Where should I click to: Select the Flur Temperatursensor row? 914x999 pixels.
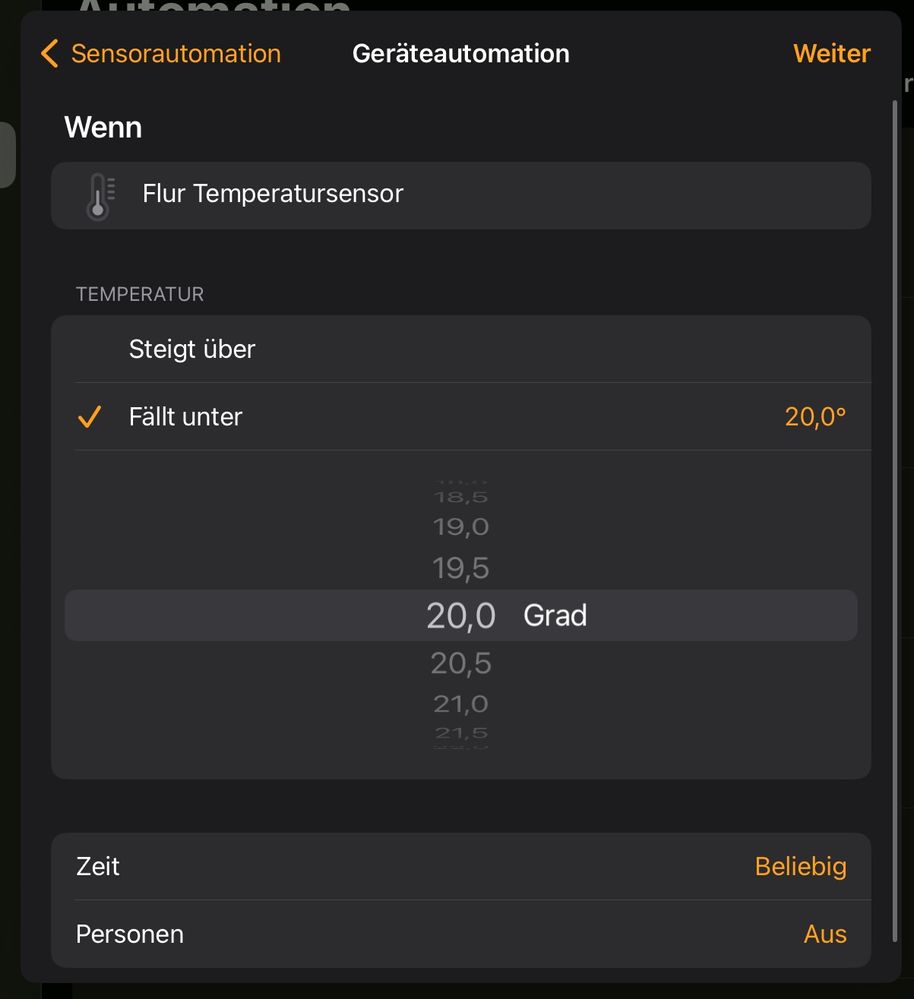point(460,195)
